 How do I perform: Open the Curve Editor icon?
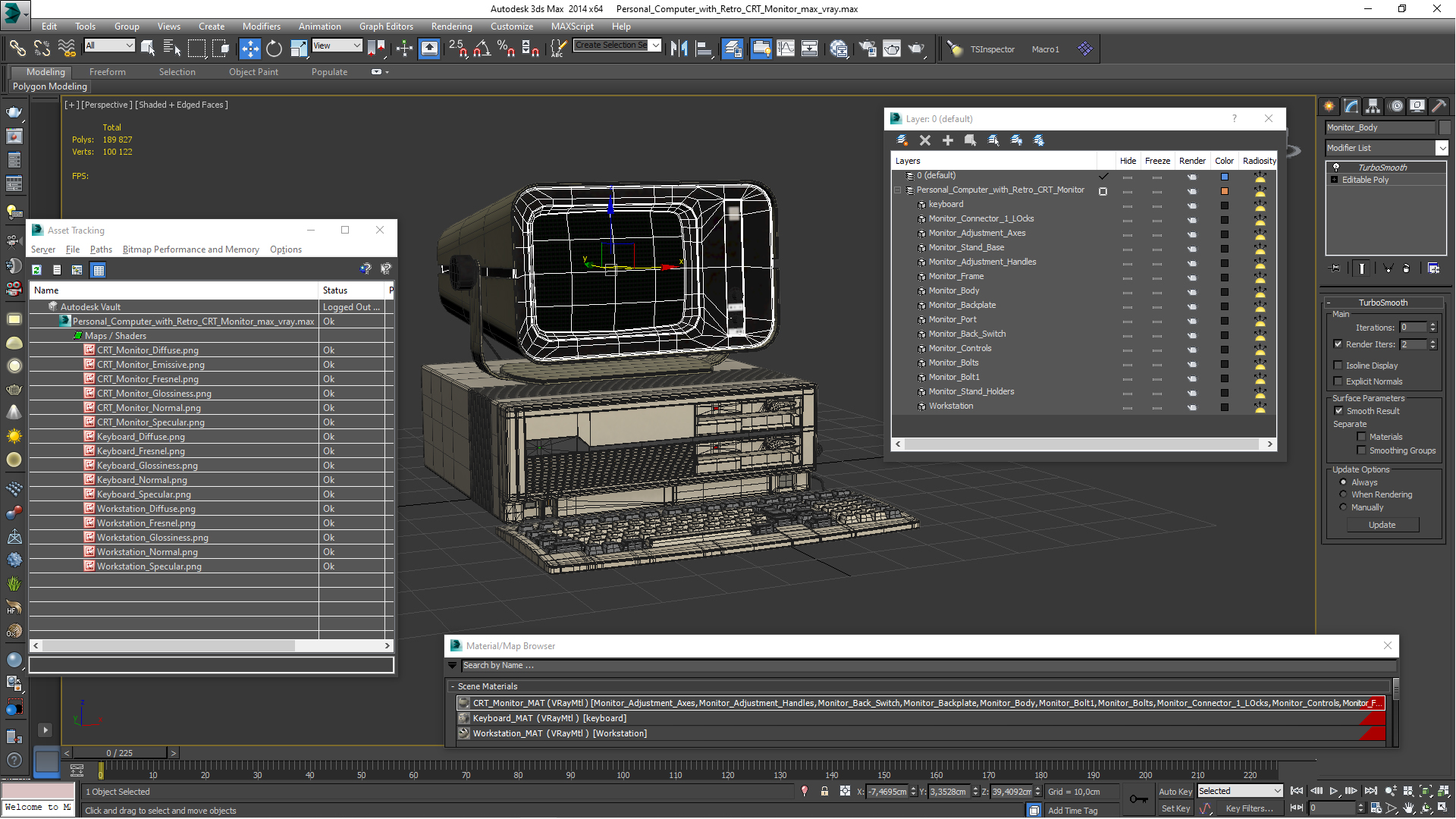click(786, 49)
